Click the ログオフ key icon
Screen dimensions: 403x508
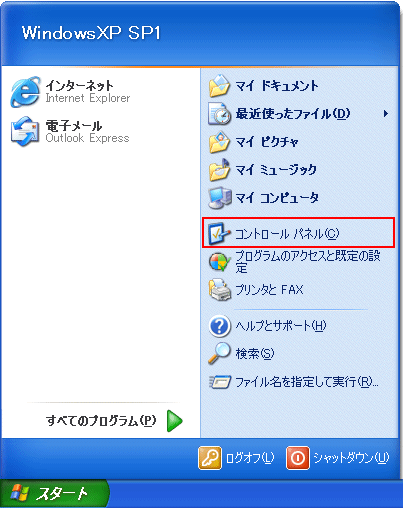pos(210,458)
